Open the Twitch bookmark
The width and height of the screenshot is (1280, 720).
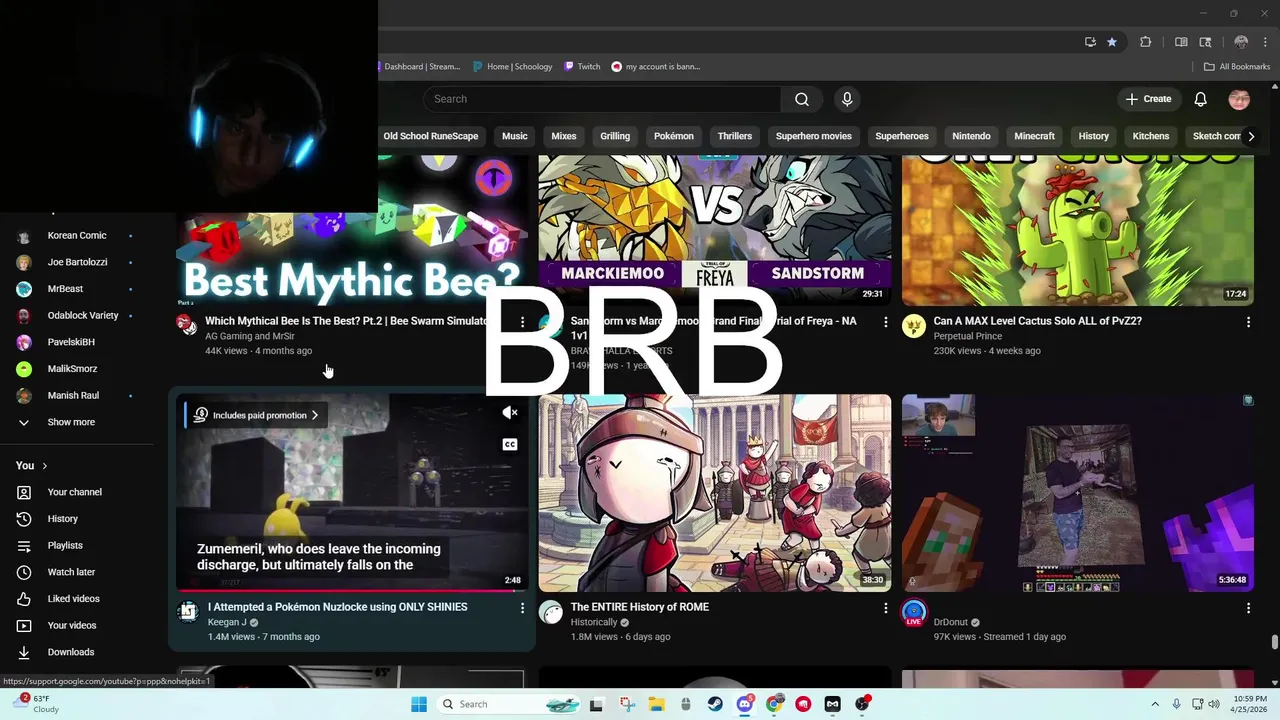(x=582, y=67)
